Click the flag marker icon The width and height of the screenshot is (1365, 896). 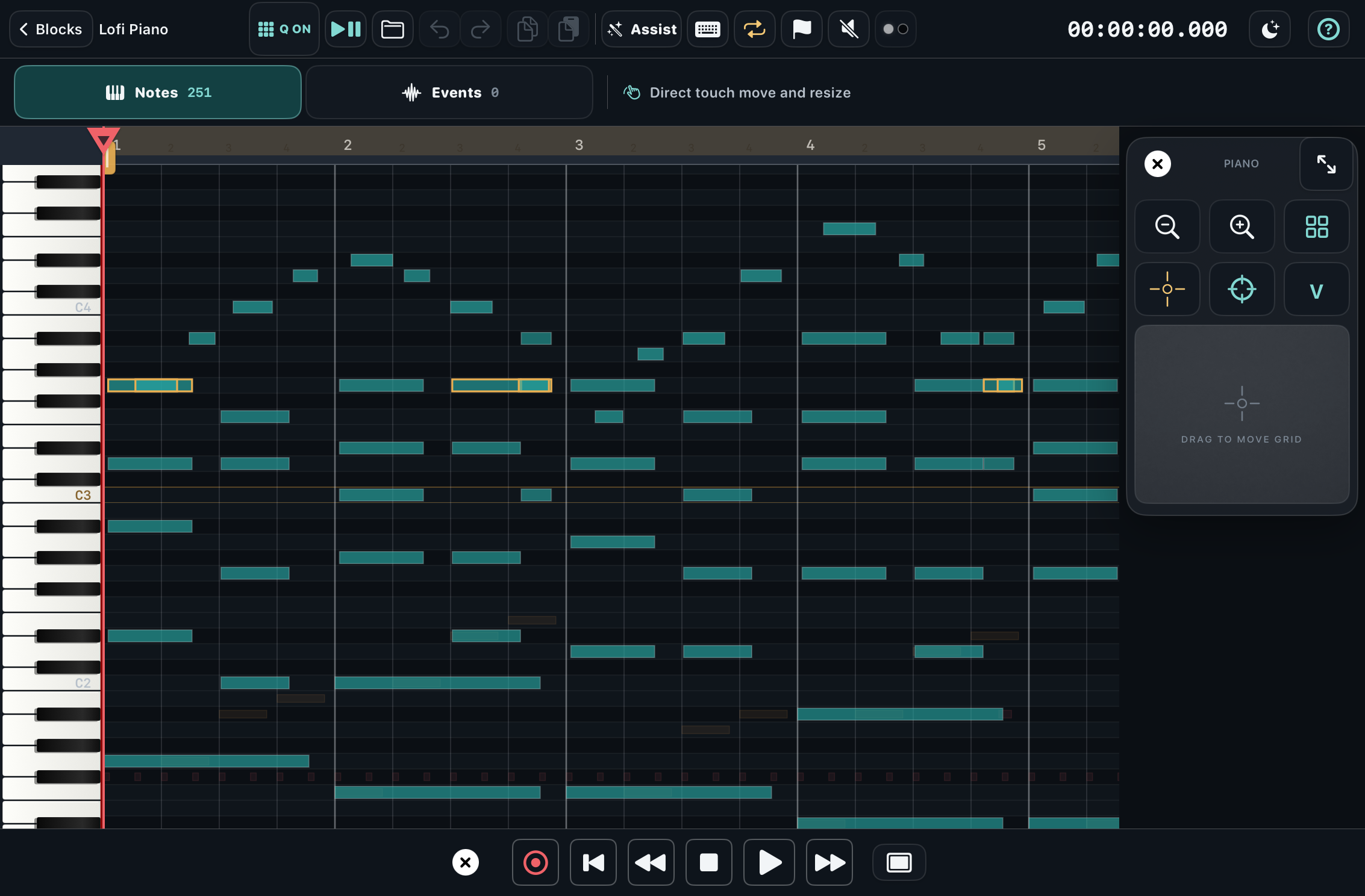(802, 29)
